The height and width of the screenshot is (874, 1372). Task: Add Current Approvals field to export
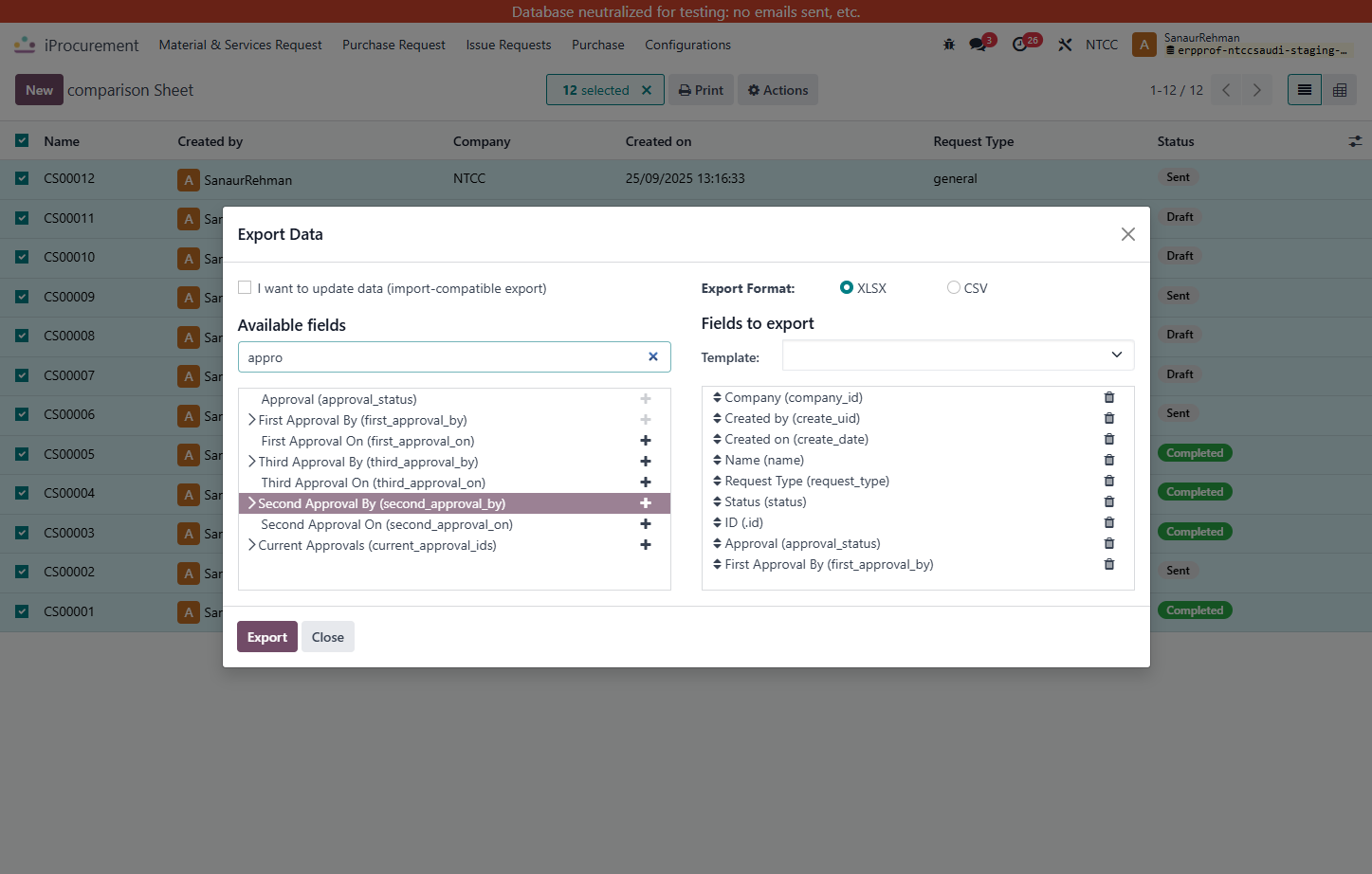pos(646,545)
